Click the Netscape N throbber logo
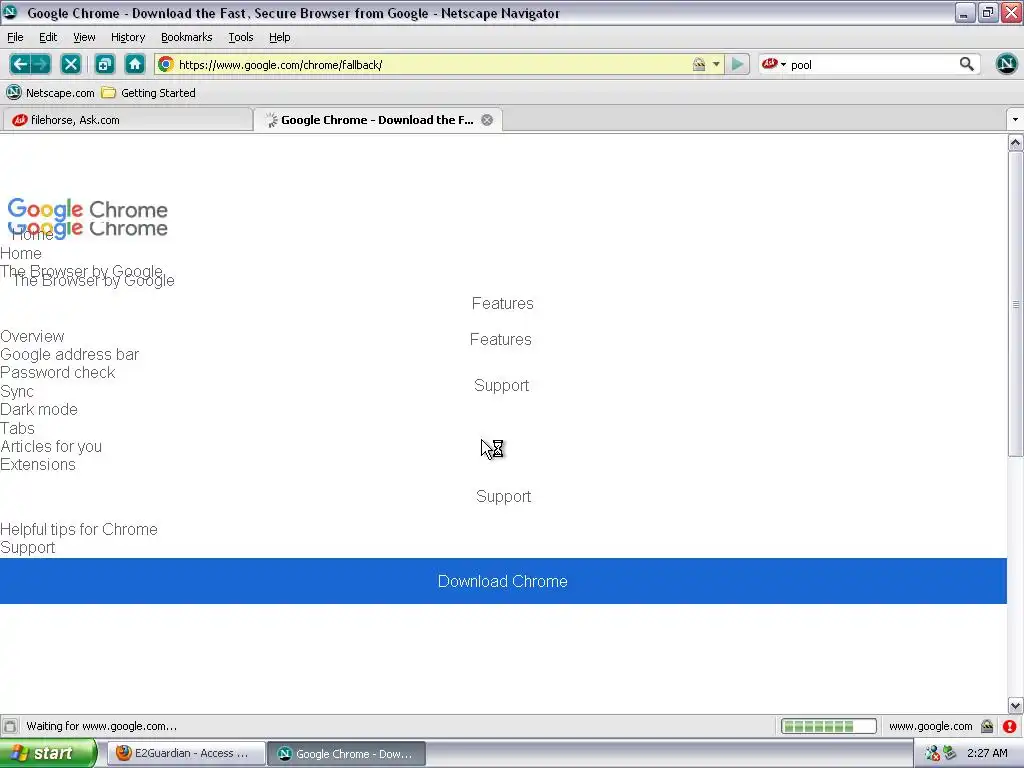 point(1006,64)
